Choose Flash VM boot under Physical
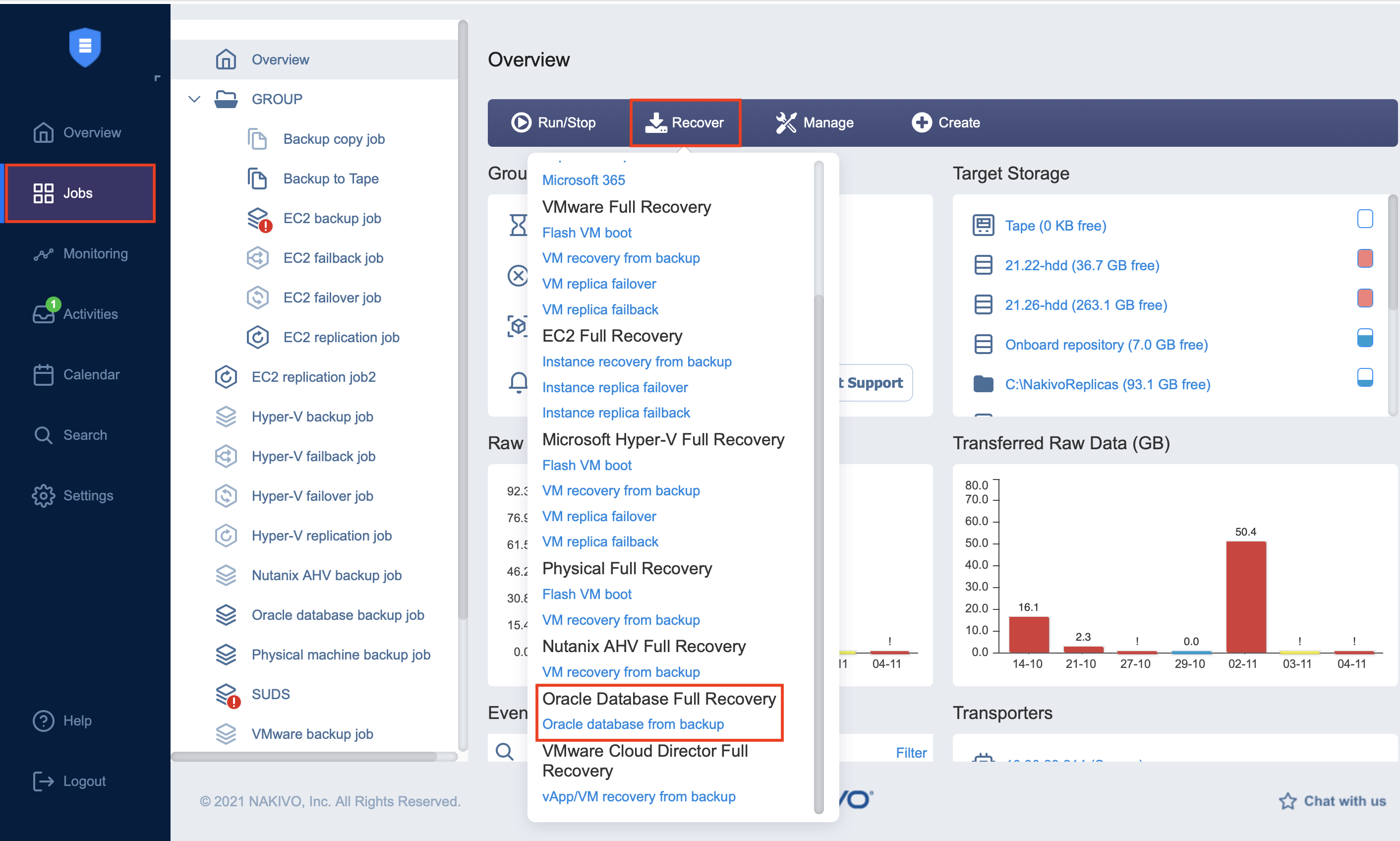1400x841 pixels. coord(586,594)
